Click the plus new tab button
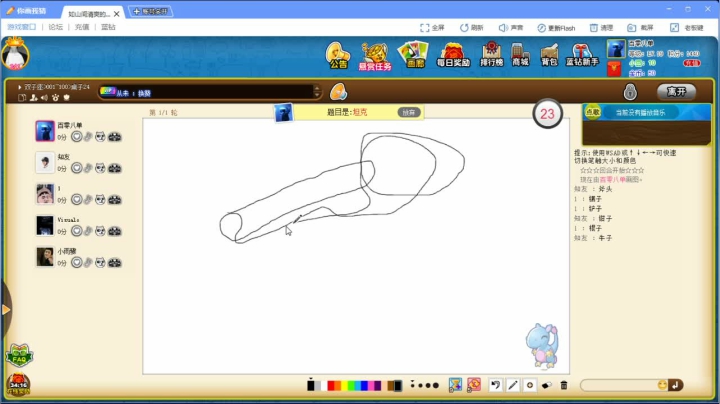The width and height of the screenshot is (720, 404). coord(150,11)
